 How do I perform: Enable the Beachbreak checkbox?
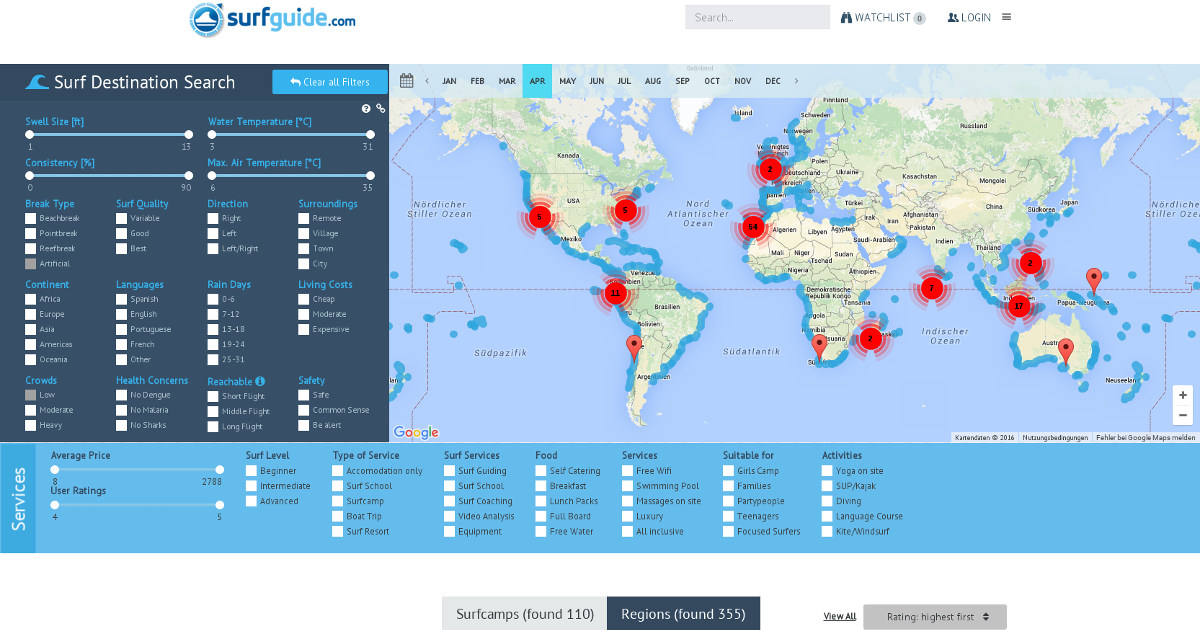pos(31,218)
